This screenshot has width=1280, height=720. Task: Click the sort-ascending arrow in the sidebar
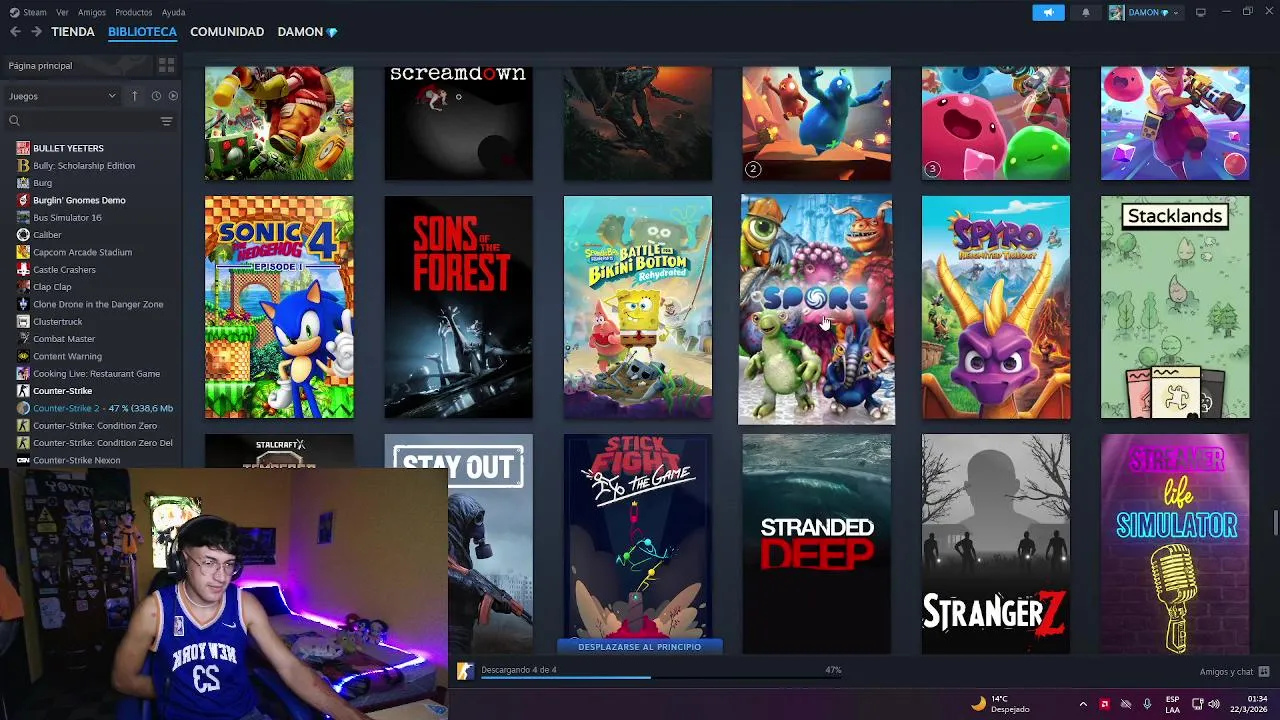pyautogui.click(x=134, y=96)
